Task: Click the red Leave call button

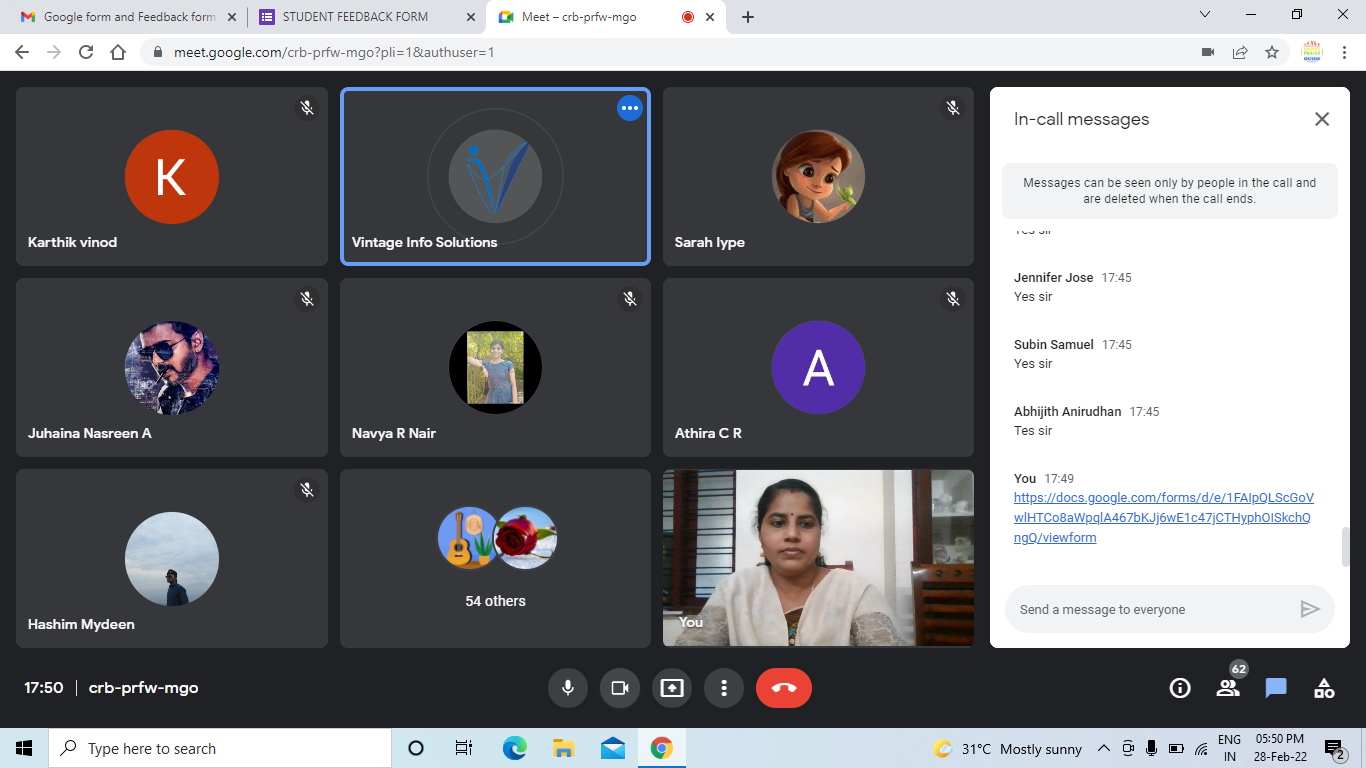Action: [784, 688]
